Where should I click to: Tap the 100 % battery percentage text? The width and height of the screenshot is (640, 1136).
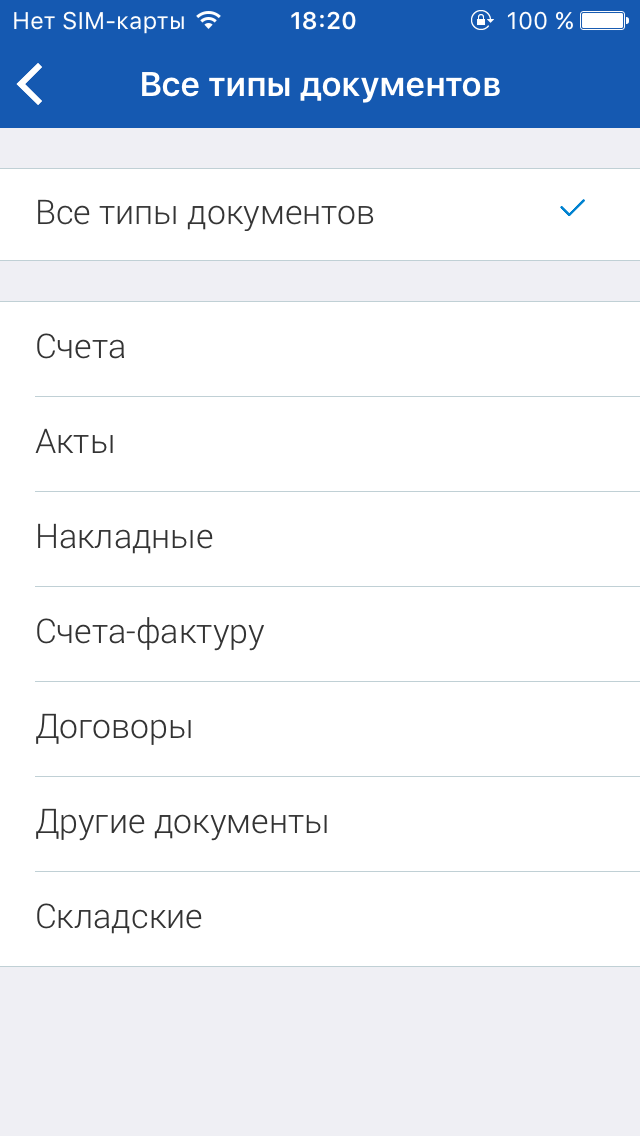[540, 21]
